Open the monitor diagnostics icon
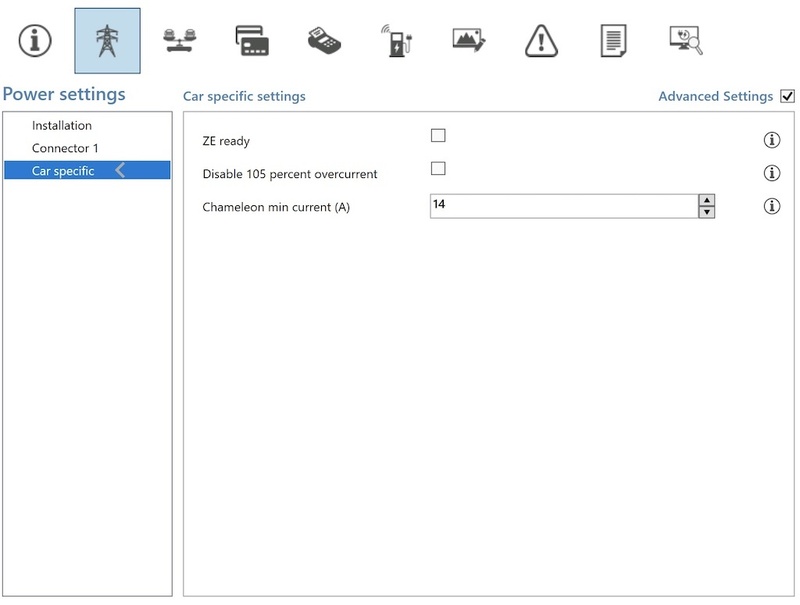Image resolution: width=800 pixels, height=605 pixels. coord(686,41)
